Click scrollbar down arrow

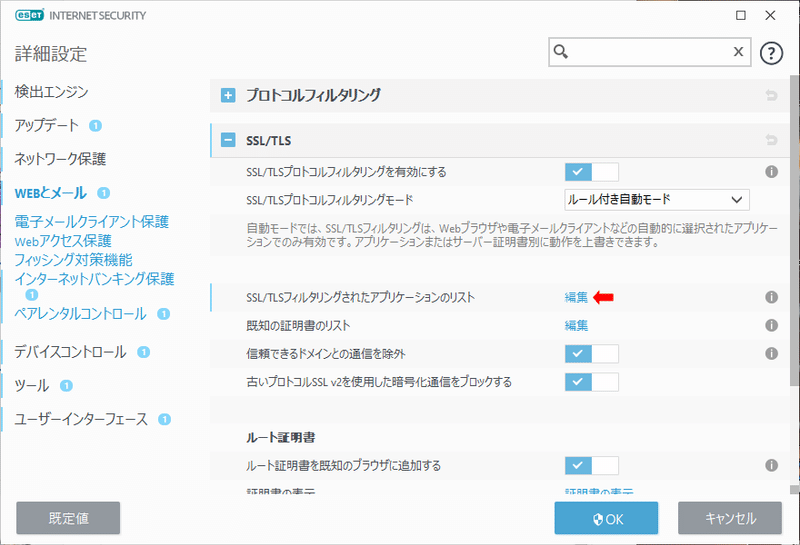(794, 490)
